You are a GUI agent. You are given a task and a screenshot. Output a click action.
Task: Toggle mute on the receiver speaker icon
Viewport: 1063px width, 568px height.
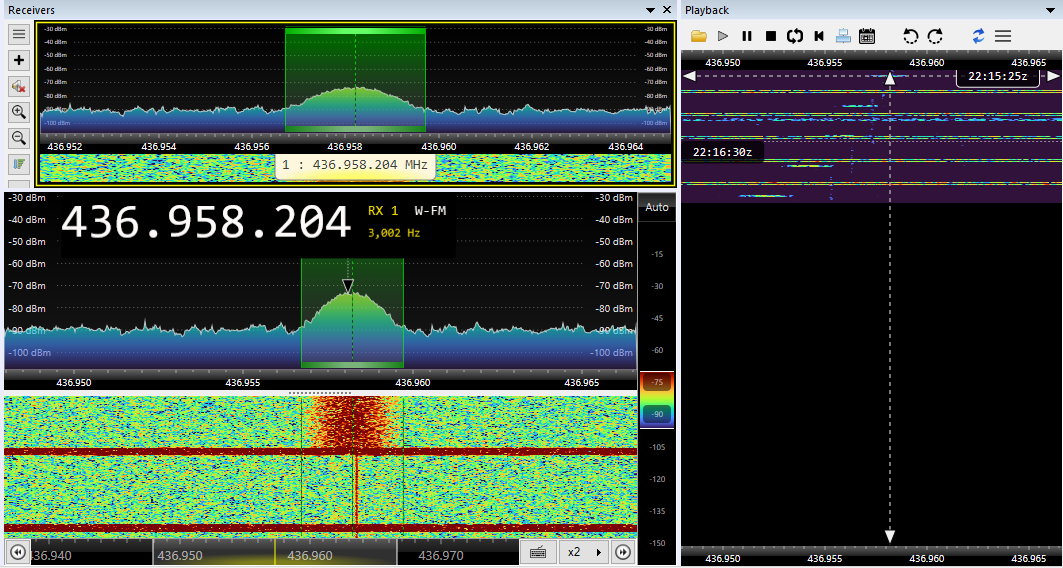point(18,86)
